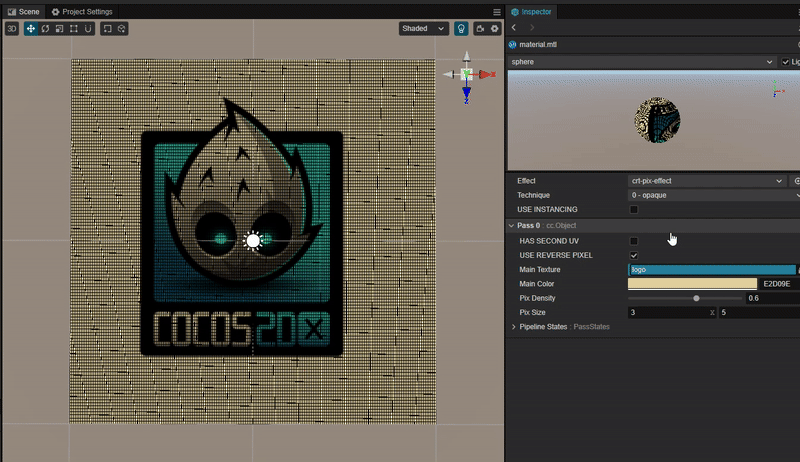Click the Pix Density label
800x462 pixels.
pos(537,298)
